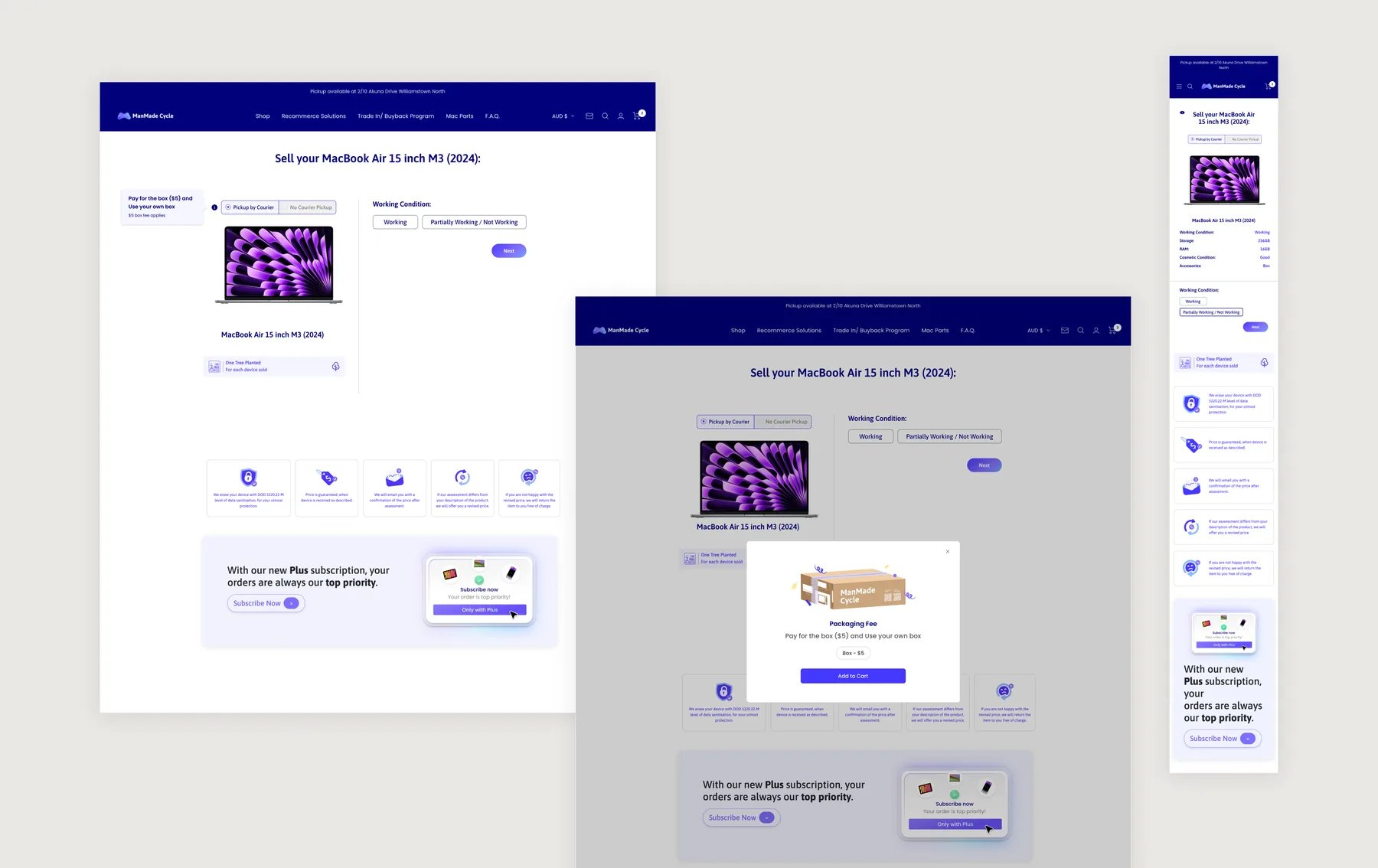Open Mac Parts in the popup page nav

(935, 331)
